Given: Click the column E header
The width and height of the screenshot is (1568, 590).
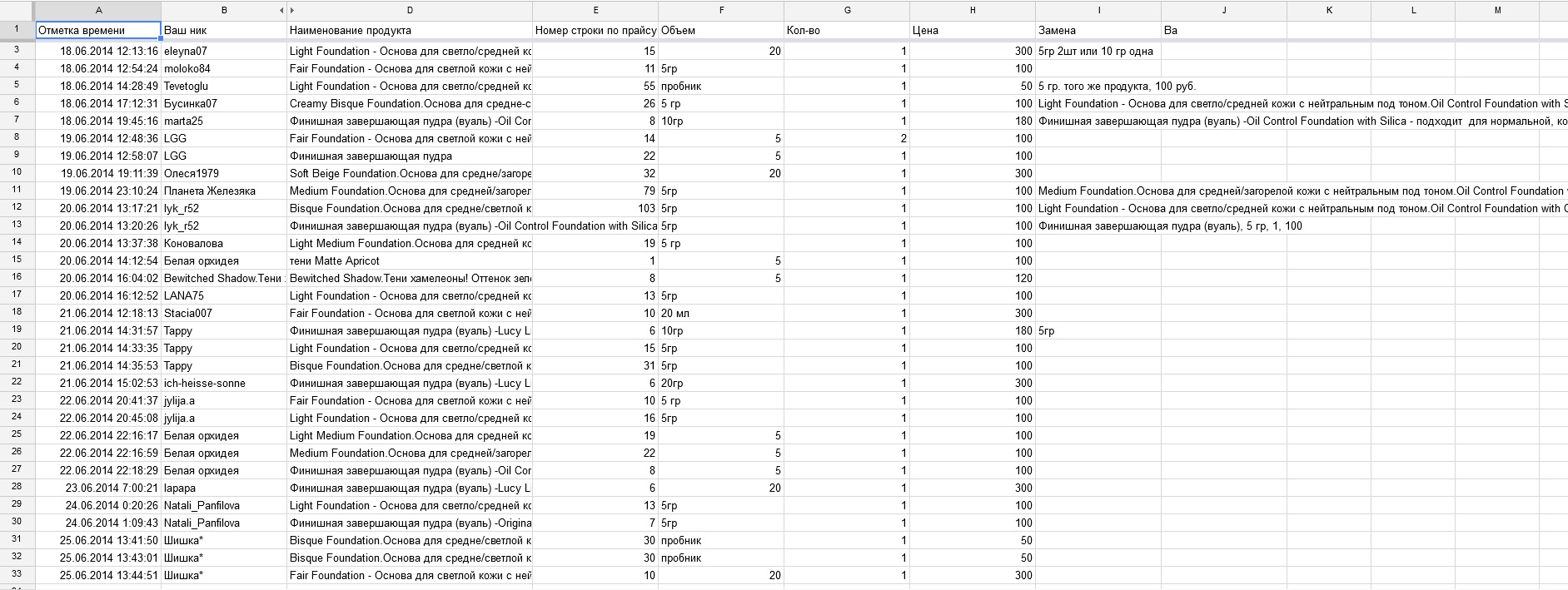Looking at the screenshot, I should [595, 11].
